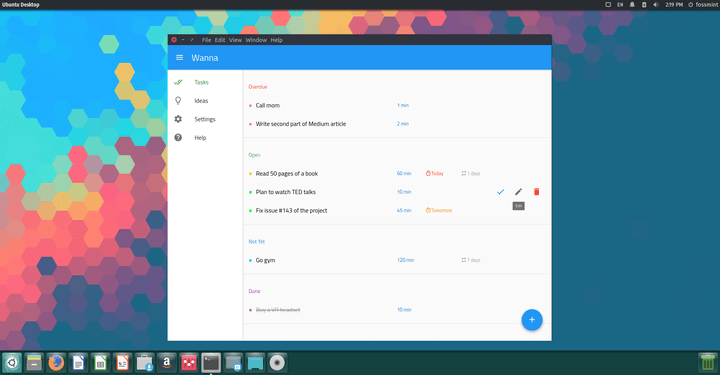Open the Window menu
The image size is (720, 375).
[256, 40]
